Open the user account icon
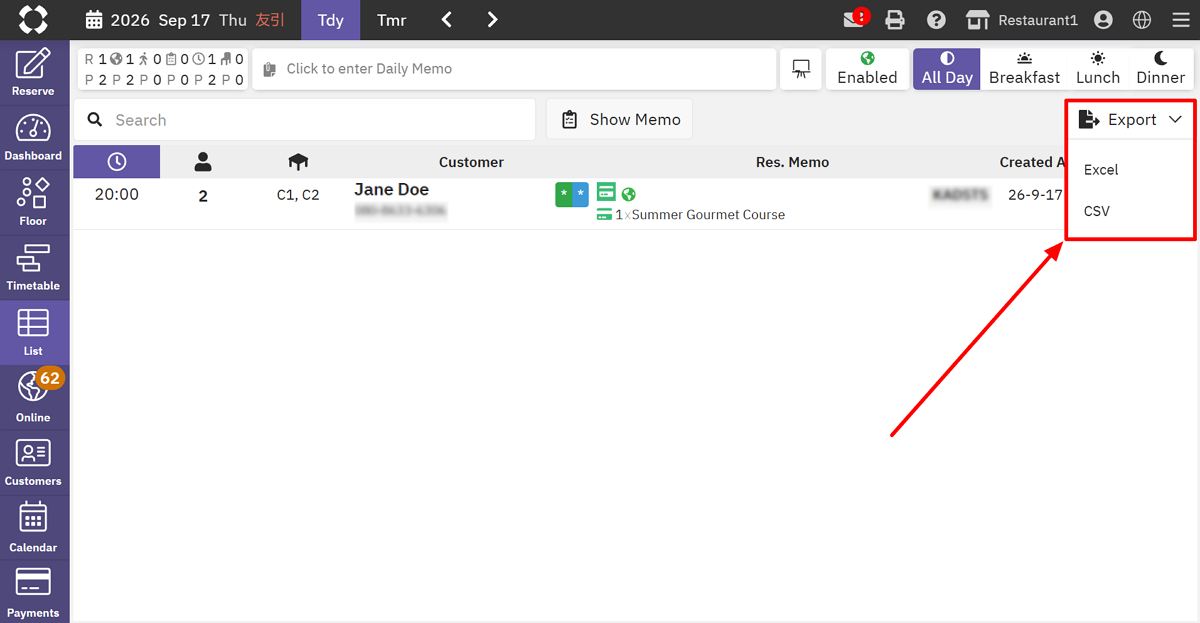This screenshot has height=623, width=1200. coord(1103,20)
